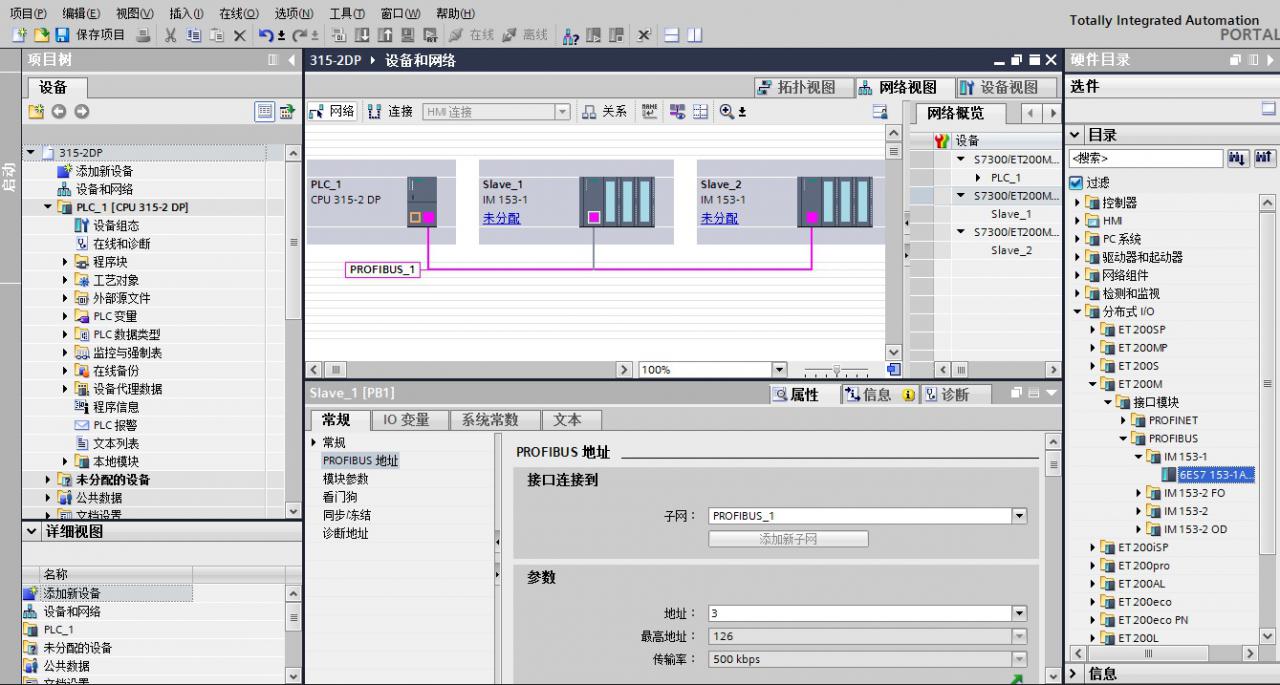Click the split editor horizontally icon
Image resolution: width=1280 pixels, height=685 pixels.
pyautogui.click(x=672, y=35)
